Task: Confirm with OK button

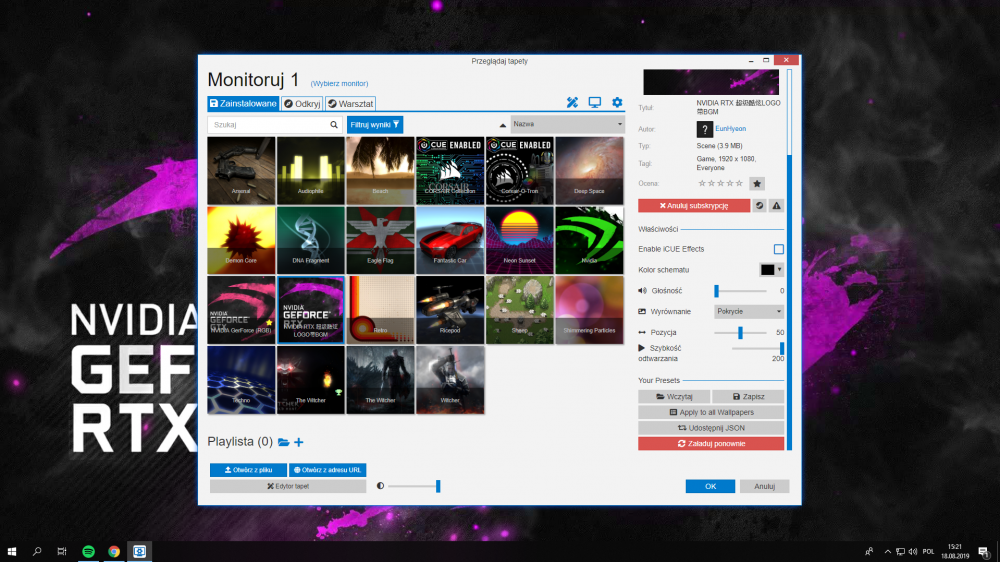Action: (x=710, y=486)
